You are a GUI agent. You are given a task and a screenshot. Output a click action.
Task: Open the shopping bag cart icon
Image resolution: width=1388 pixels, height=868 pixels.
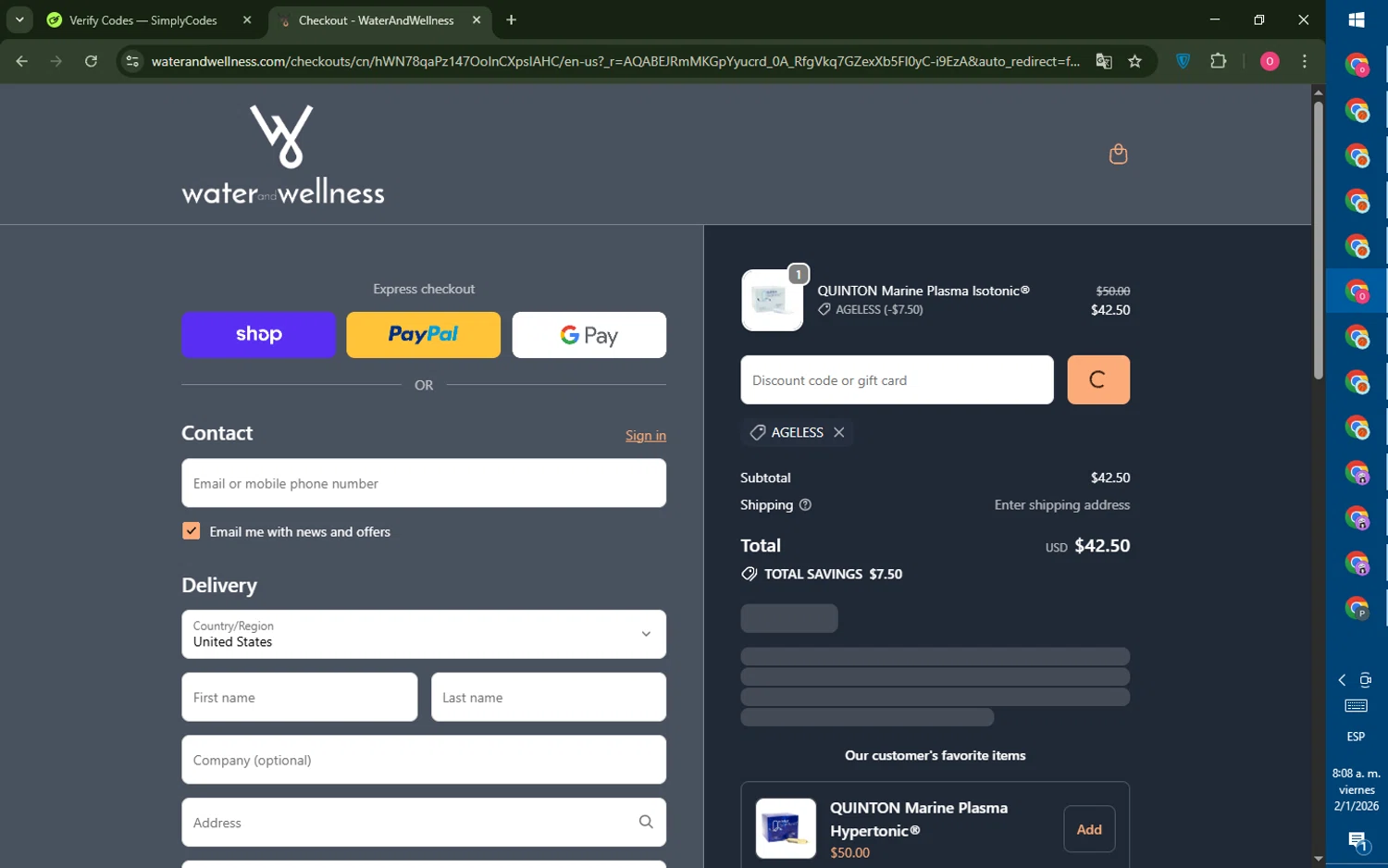1118,154
